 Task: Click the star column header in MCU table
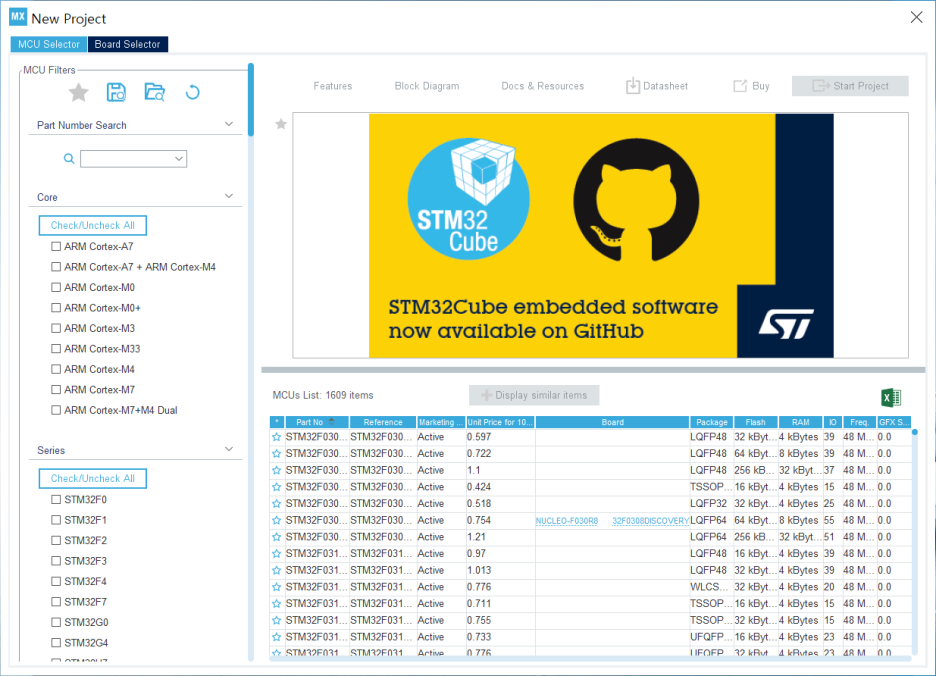point(277,422)
